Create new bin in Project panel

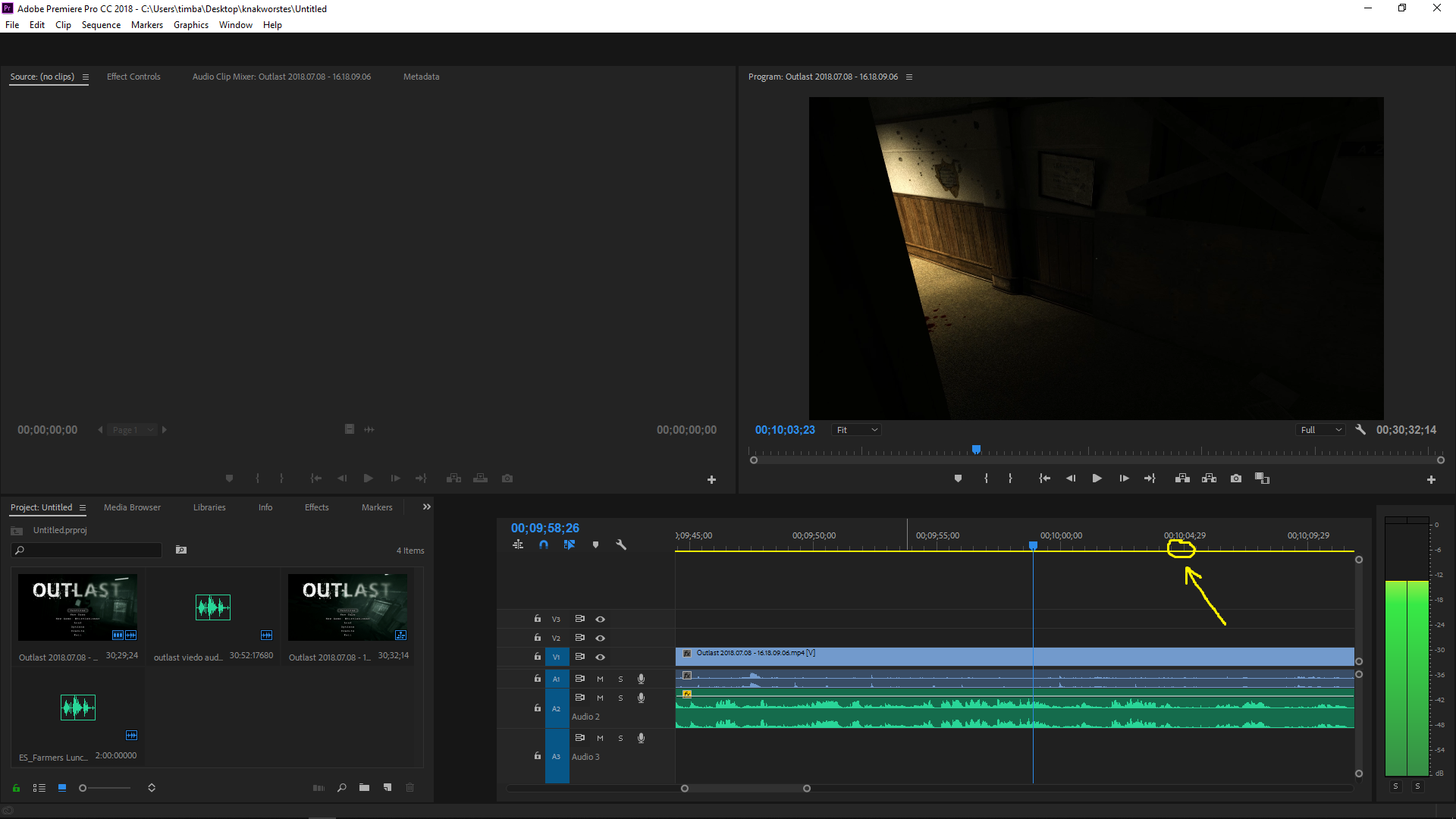[x=364, y=788]
